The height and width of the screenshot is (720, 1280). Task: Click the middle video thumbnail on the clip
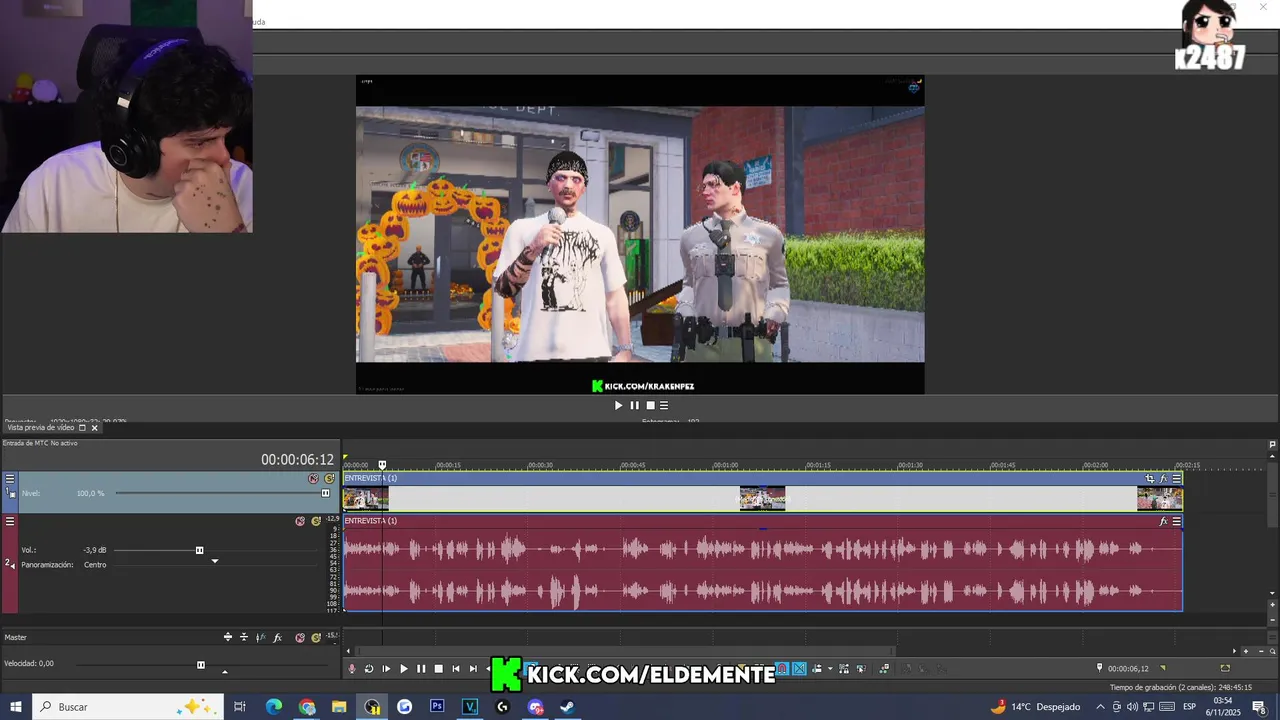tap(762, 498)
